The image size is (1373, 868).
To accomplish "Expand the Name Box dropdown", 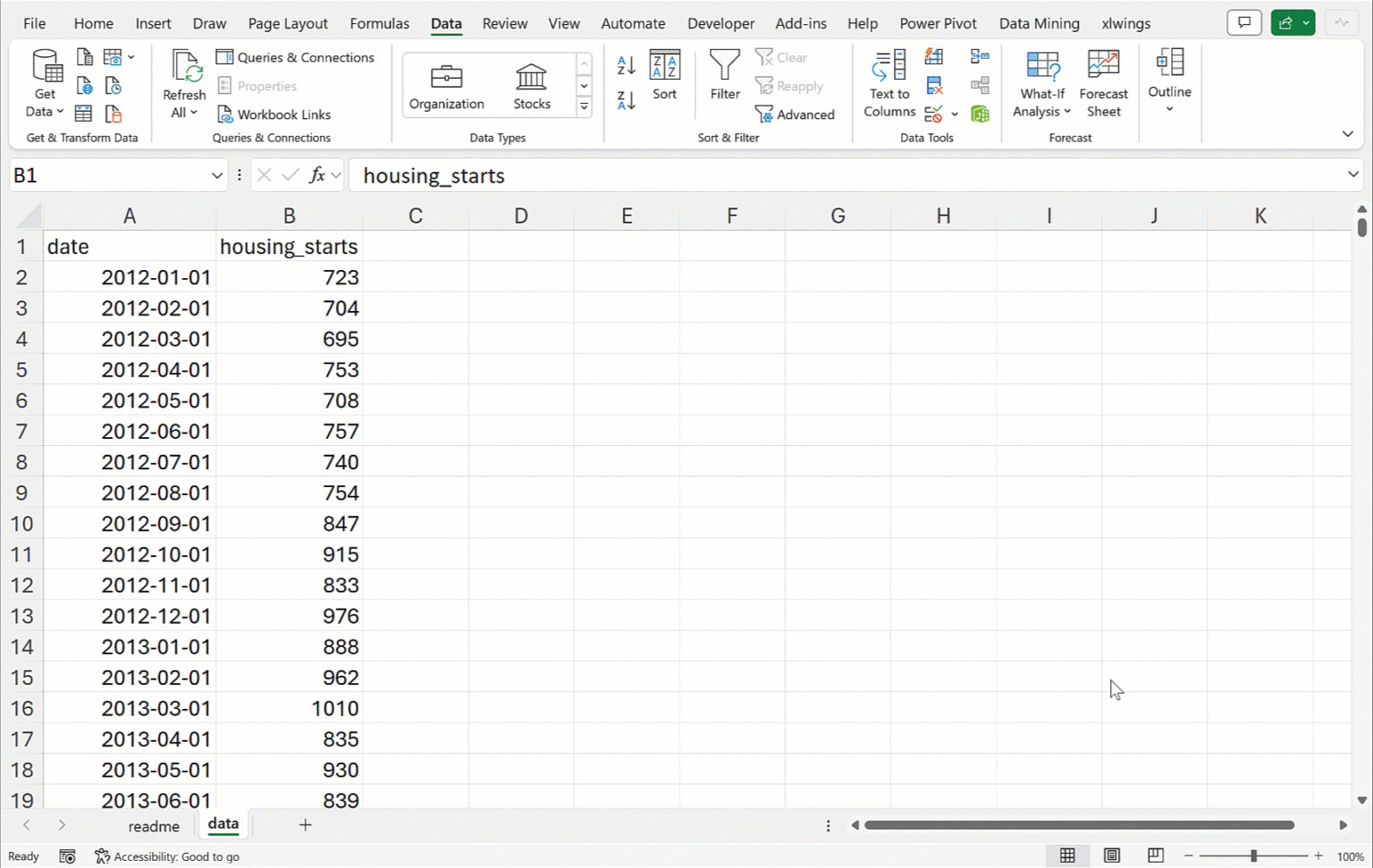I will (216, 176).
